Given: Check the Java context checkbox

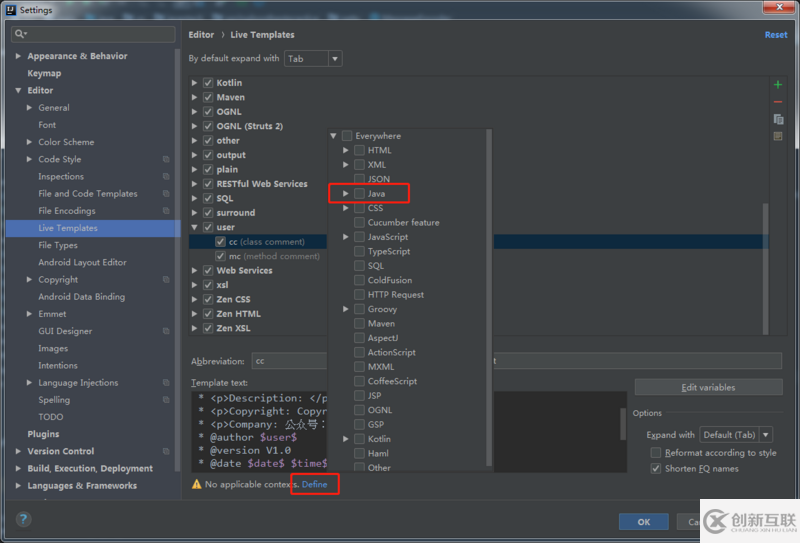Looking at the screenshot, I should 359,193.
